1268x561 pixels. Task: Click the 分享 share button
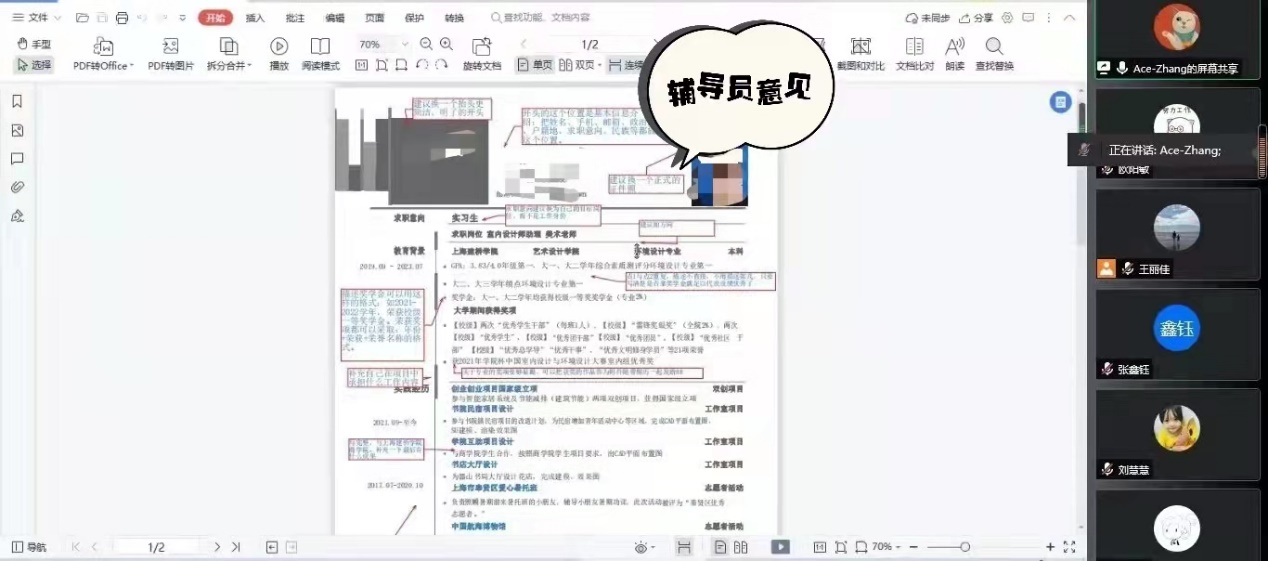(976, 18)
